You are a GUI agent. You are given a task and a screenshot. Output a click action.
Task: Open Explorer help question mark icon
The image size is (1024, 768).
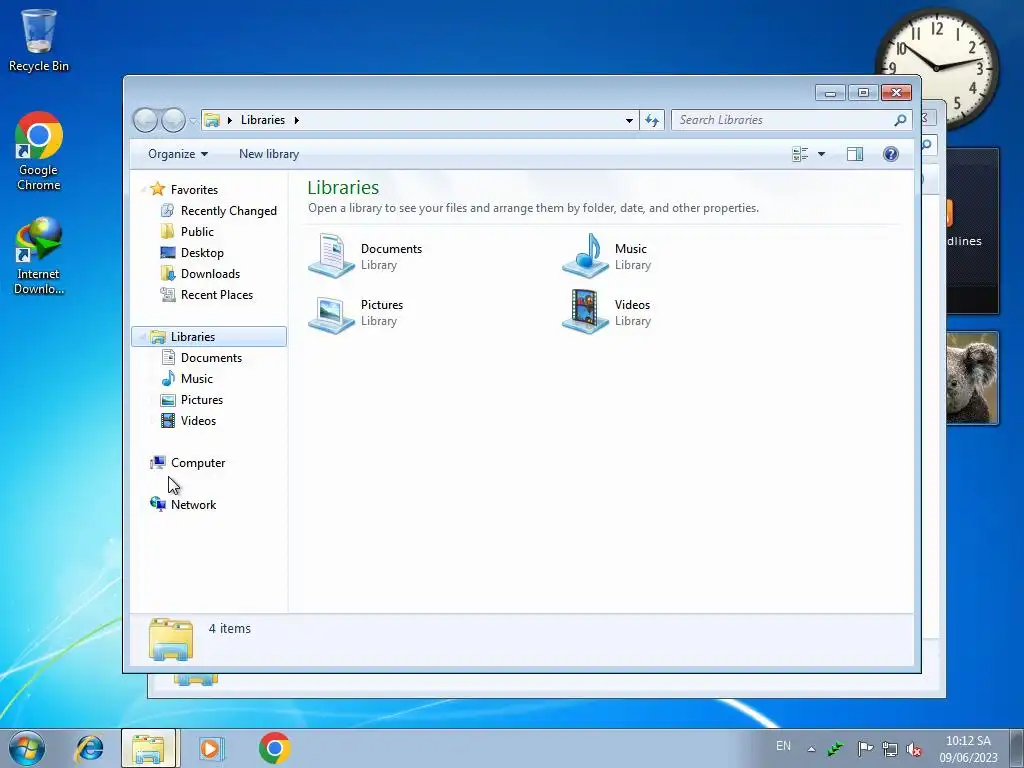coord(891,154)
